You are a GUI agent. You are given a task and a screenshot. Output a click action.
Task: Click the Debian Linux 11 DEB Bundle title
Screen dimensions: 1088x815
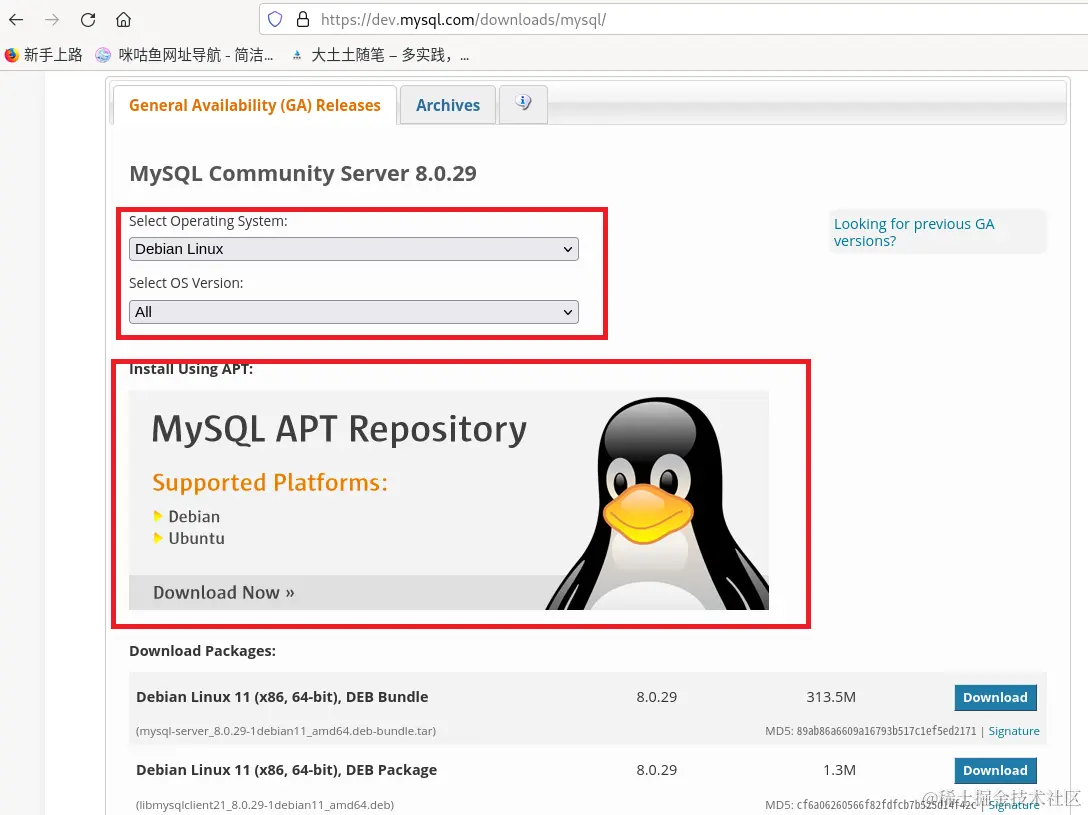click(x=282, y=697)
